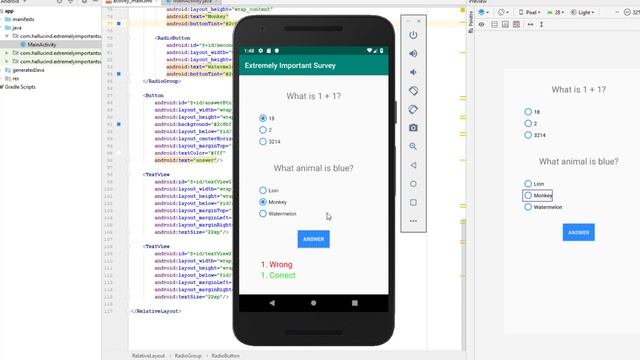Click the zoom out minus icon in Preview
The image size is (640, 360).
[x=627, y=12]
